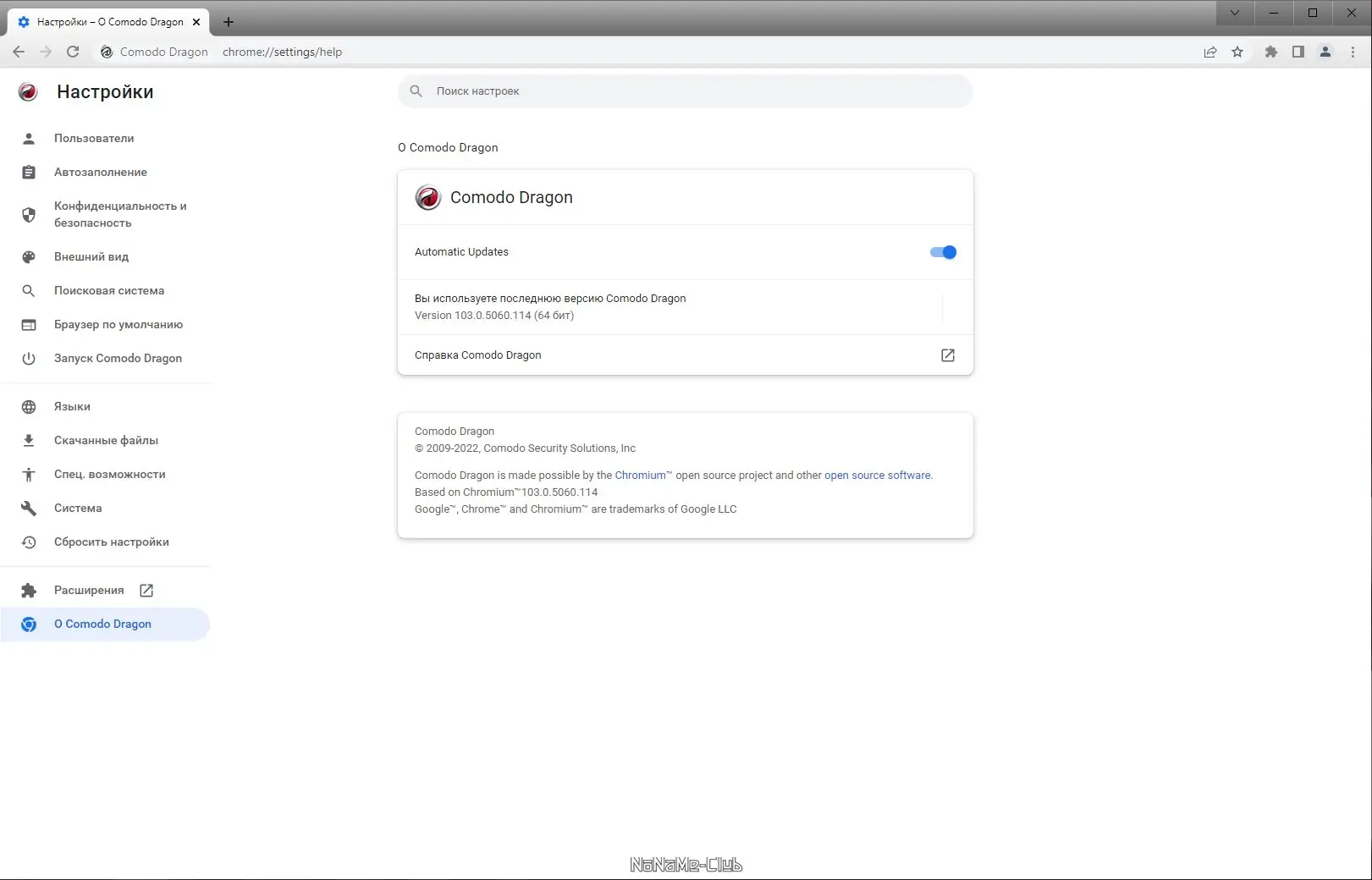1372x880 pixels.
Task: Click the clipboard icon beside Автозаполнение
Action: click(x=29, y=172)
